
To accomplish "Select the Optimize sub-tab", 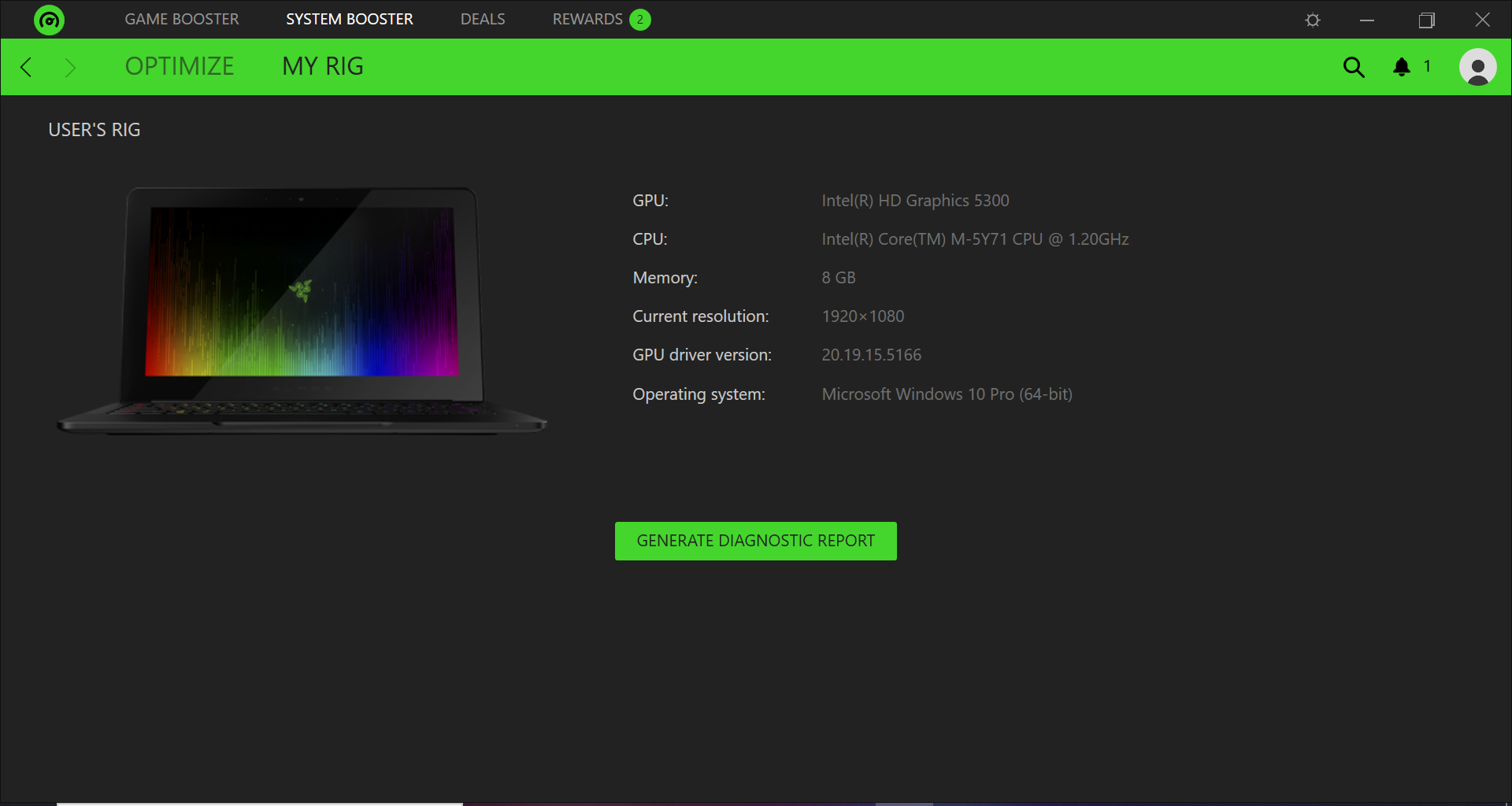I will click(180, 66).
